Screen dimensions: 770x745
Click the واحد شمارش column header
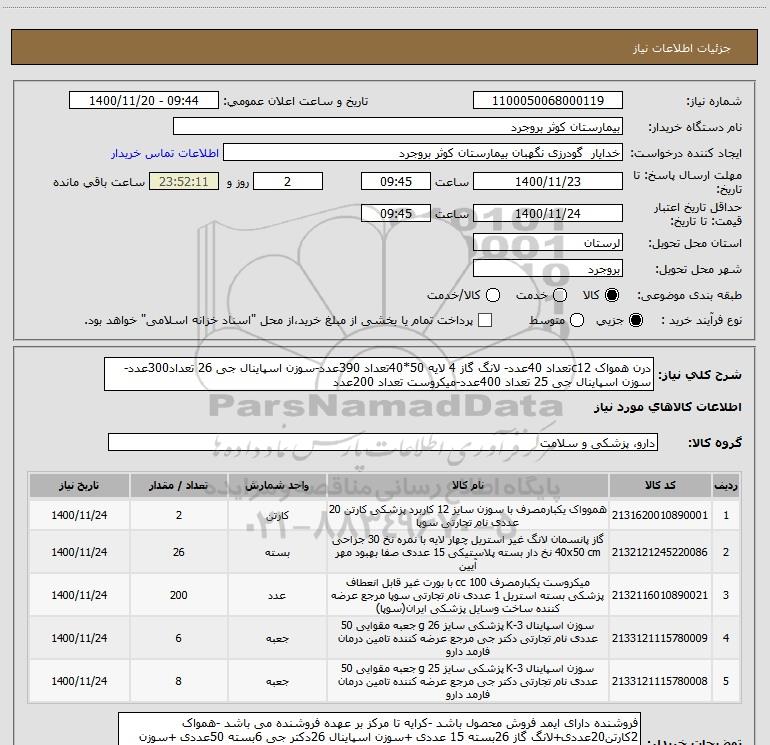pyautogui.click(x=277, y=485)
